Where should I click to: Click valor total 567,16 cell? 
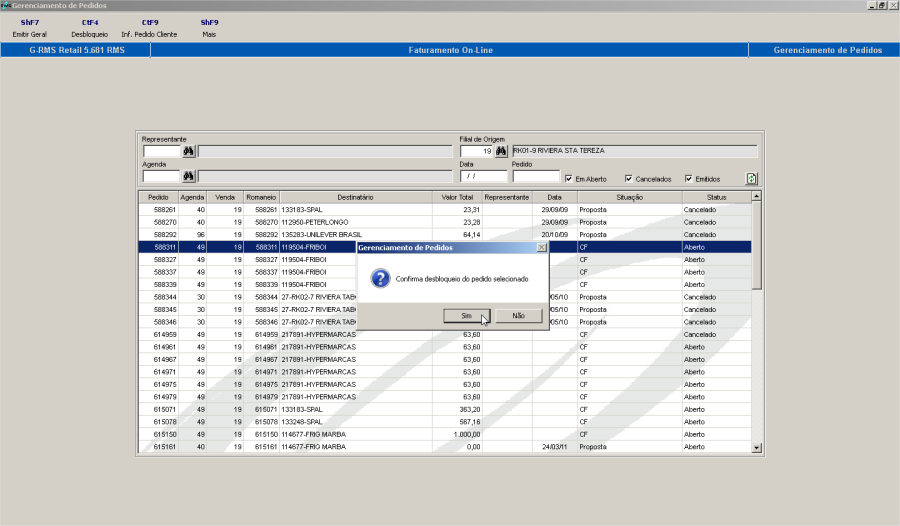pyautogui.click(x=457, y=422)
